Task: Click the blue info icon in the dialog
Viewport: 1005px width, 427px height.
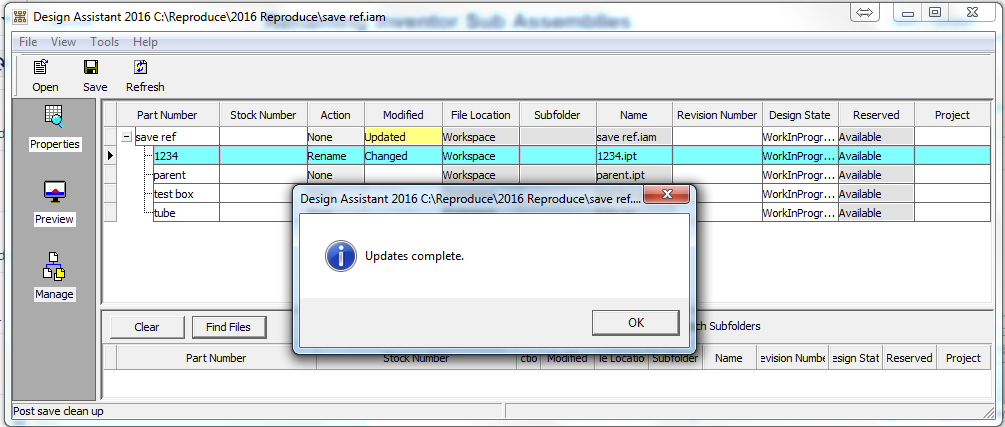Action: pyautogui.click(x=341, y=257)
